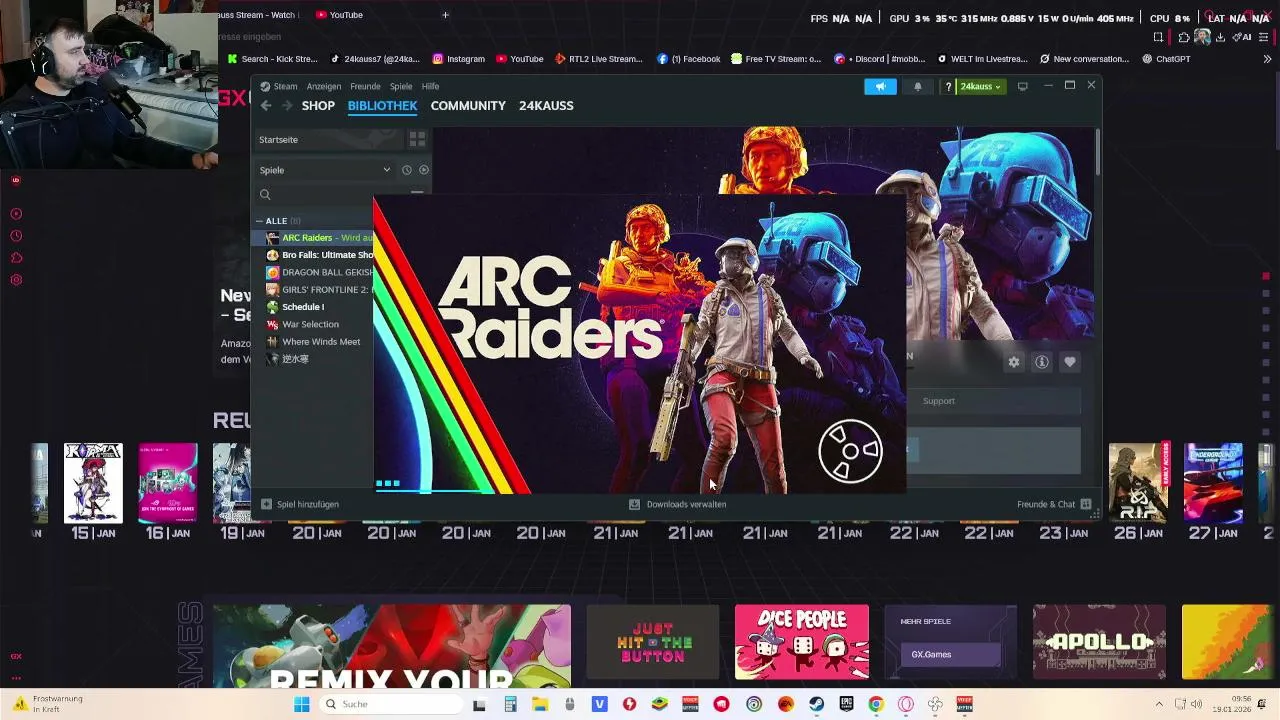Open Steam announcements megaphone button
Screen dimensions: 1280x720
click(x=881, y=86)
